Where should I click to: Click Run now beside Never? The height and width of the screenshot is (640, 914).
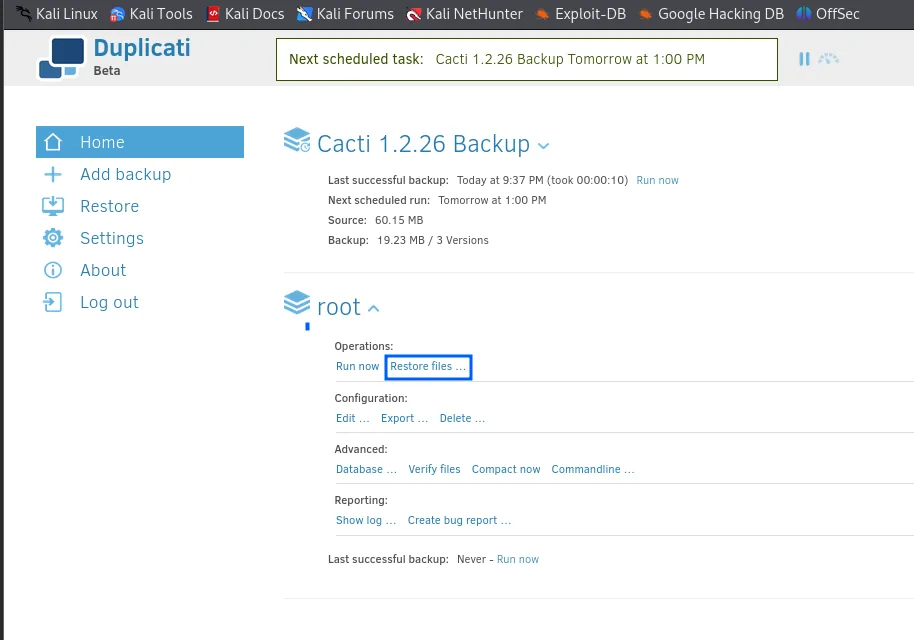tap(518, 560)
